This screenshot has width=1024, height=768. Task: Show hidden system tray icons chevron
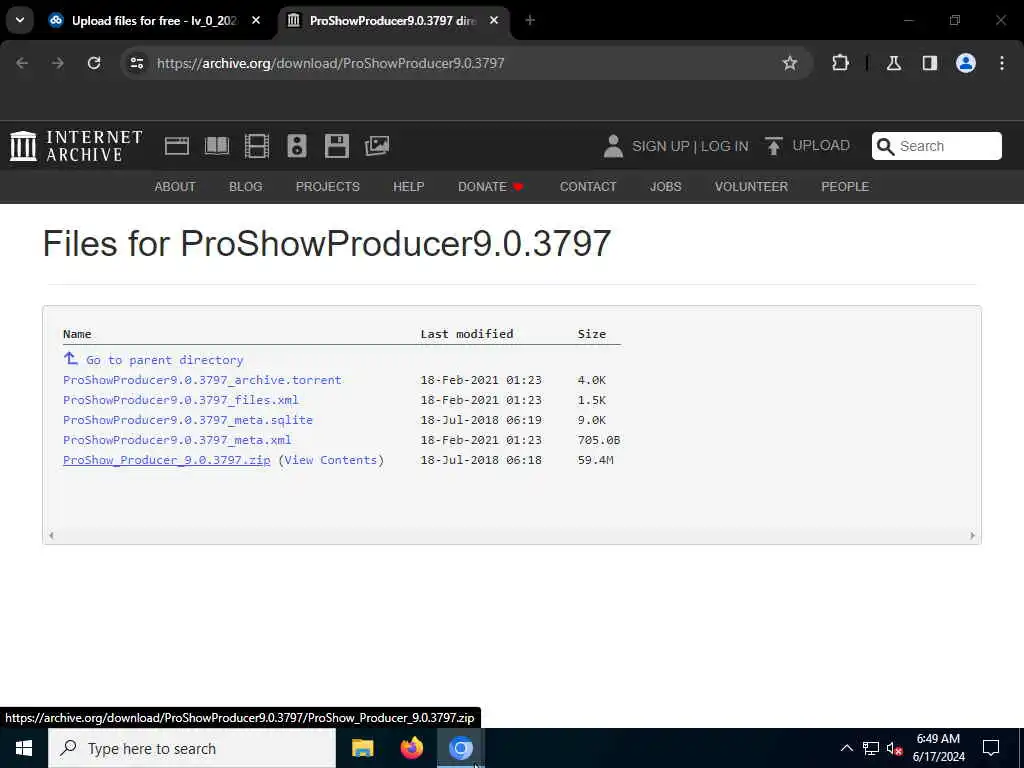click(846, 748)
